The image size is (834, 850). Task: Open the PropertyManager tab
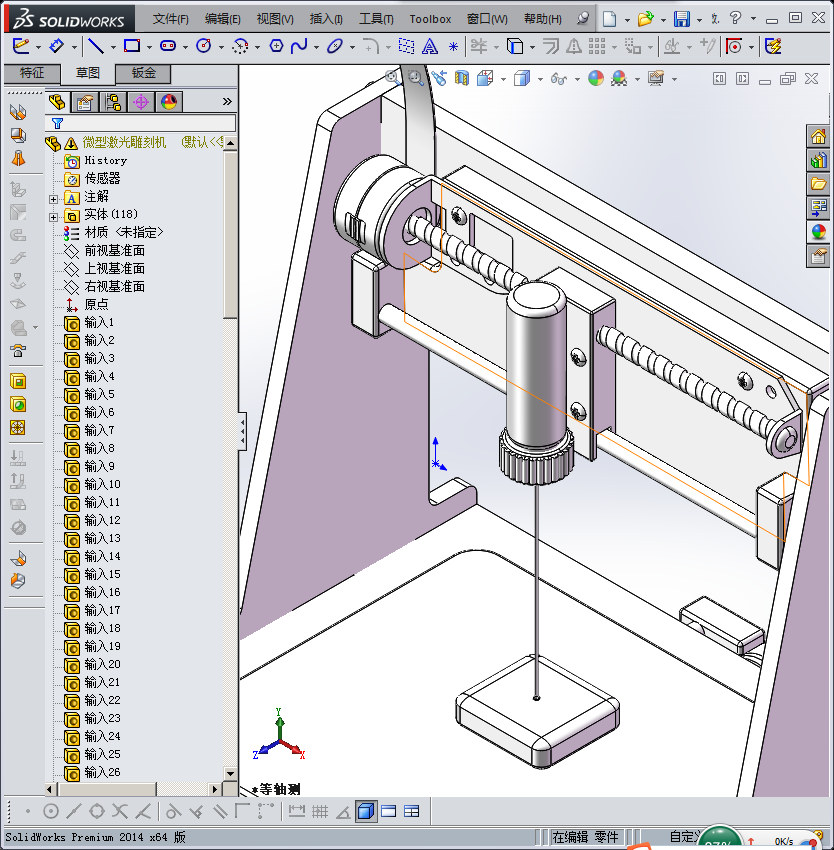[x=85, y=102]
